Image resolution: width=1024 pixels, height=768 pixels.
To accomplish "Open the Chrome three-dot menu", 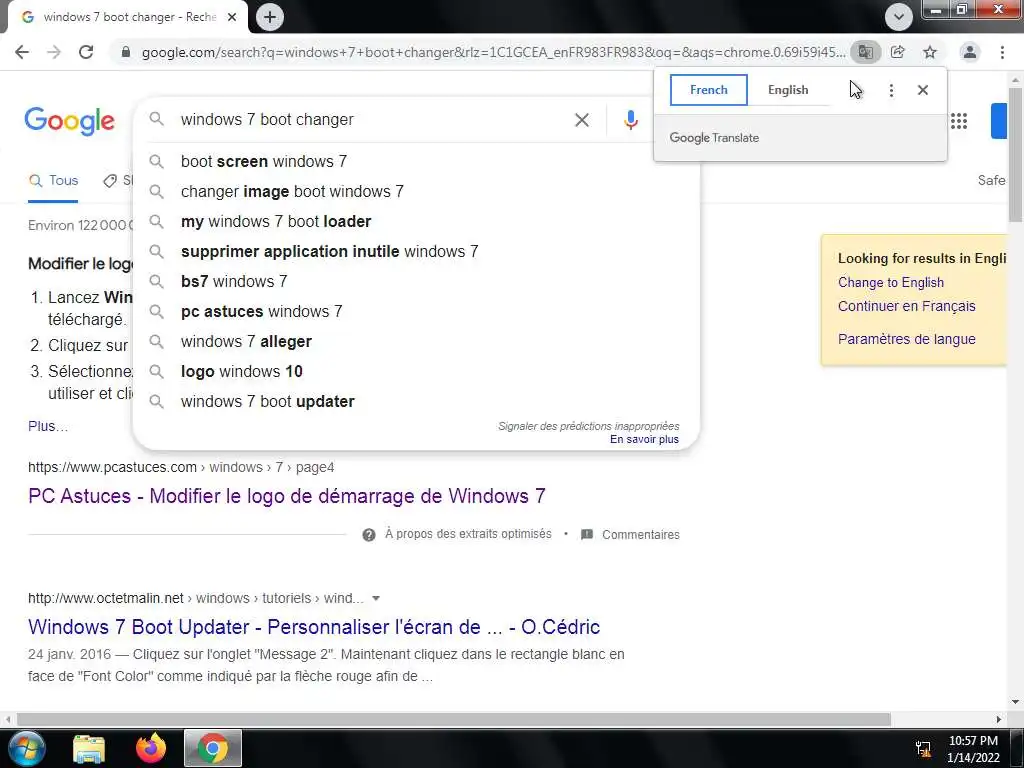I will [1002, 52].
